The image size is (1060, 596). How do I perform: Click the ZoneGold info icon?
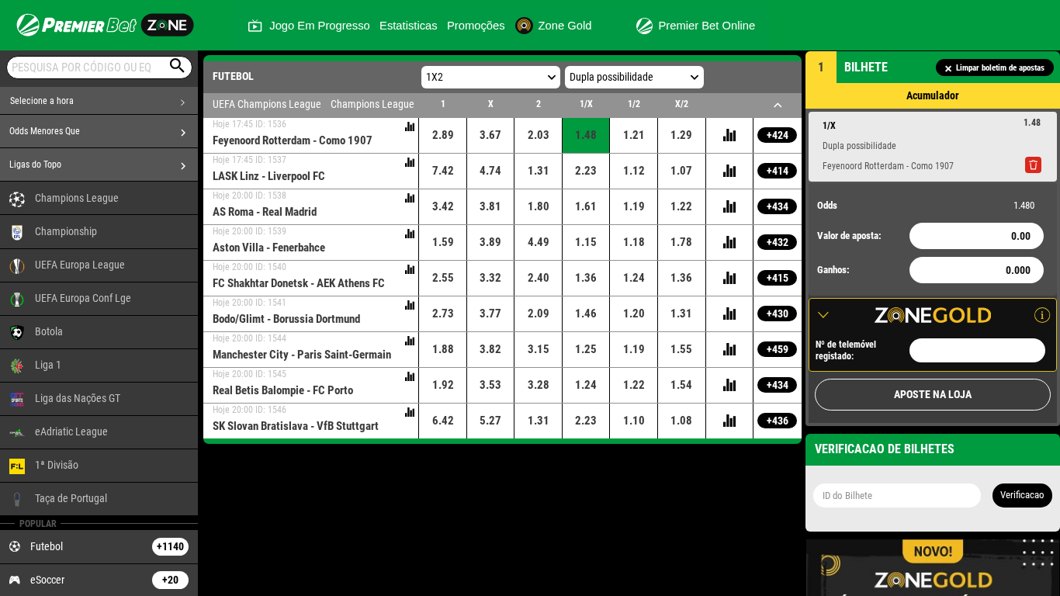point(1041,315)
